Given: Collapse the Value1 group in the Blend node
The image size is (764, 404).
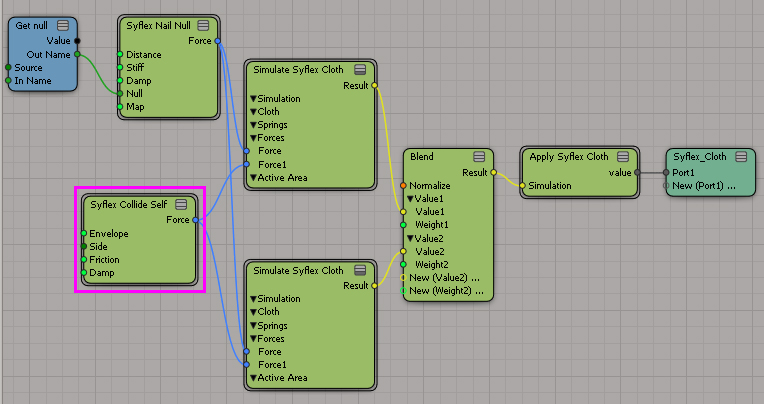Looking at the screenshot, I should pos(410,199).
